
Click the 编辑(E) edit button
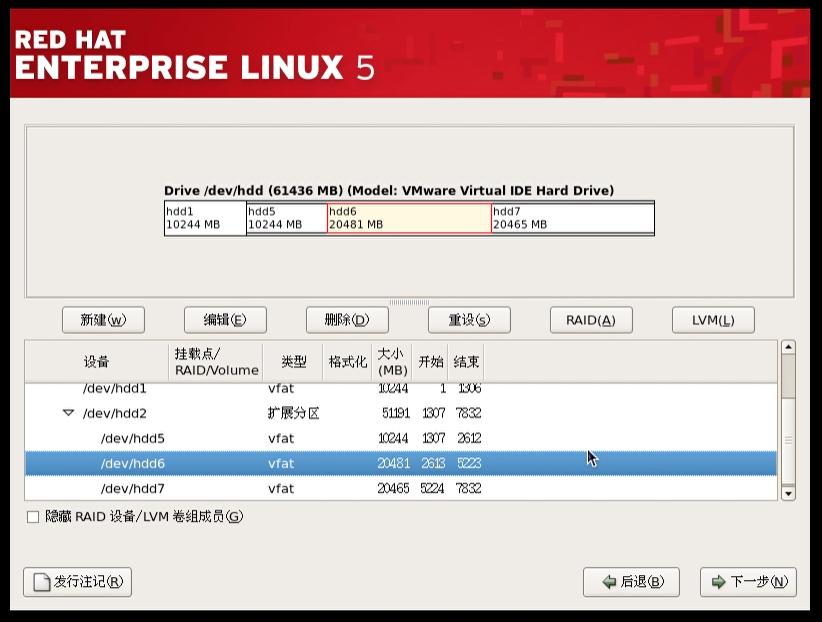[225, 320]
